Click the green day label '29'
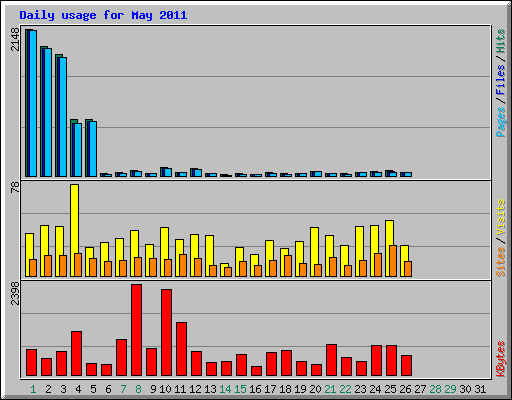 click(x=450, y=389)
